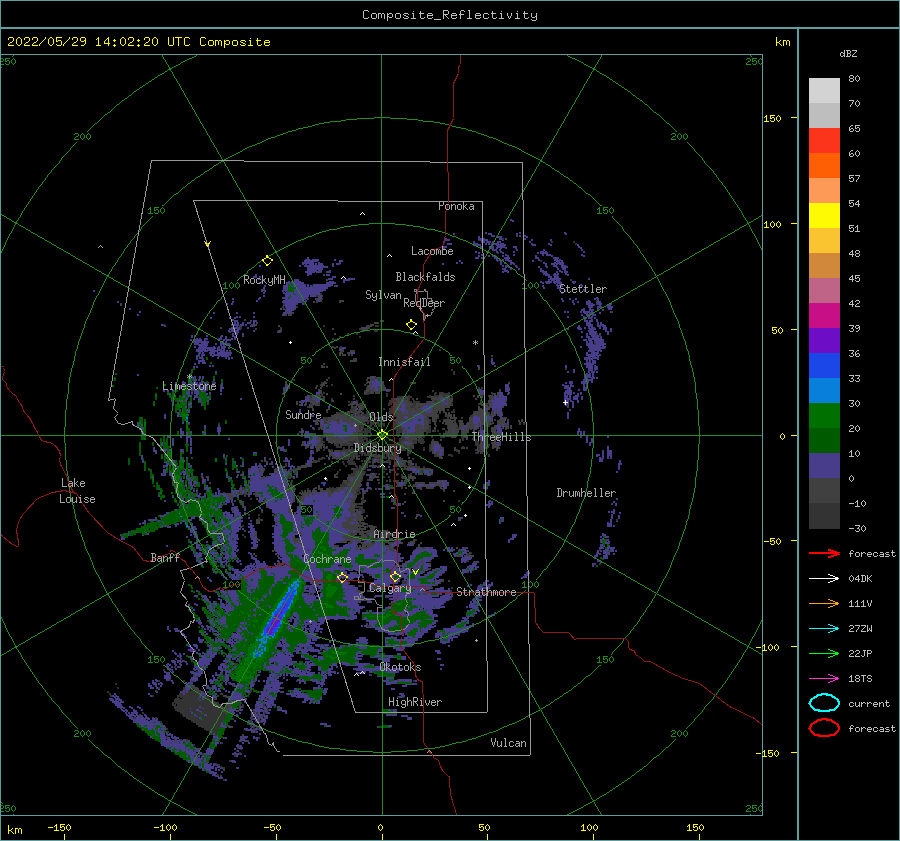This screenshot has height=841, width=900.
Task: Click the 'Vulcan' map label
Action: pos(509,743)
